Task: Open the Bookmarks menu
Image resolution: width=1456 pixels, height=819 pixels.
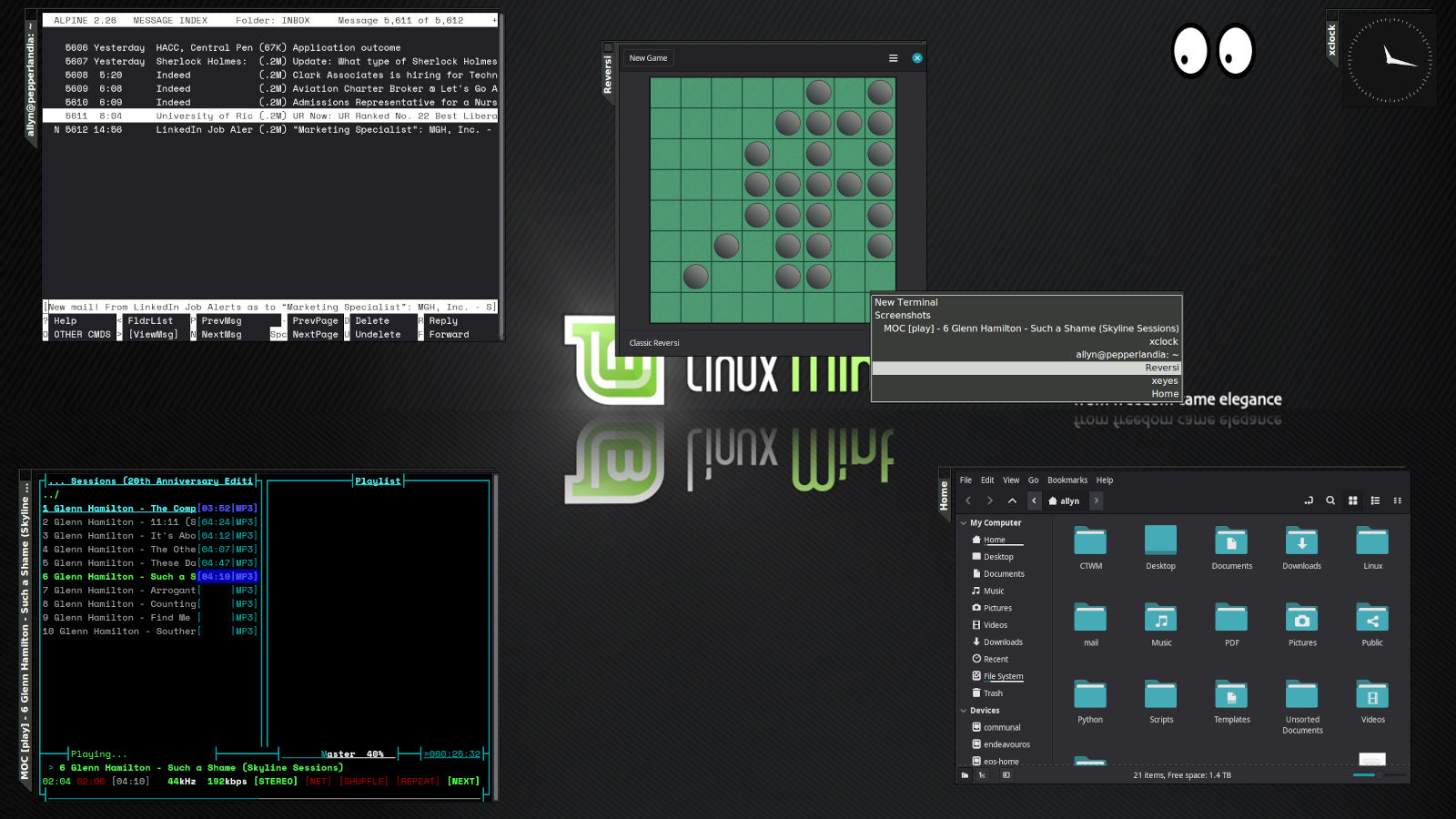Action: coord(1067,480)
